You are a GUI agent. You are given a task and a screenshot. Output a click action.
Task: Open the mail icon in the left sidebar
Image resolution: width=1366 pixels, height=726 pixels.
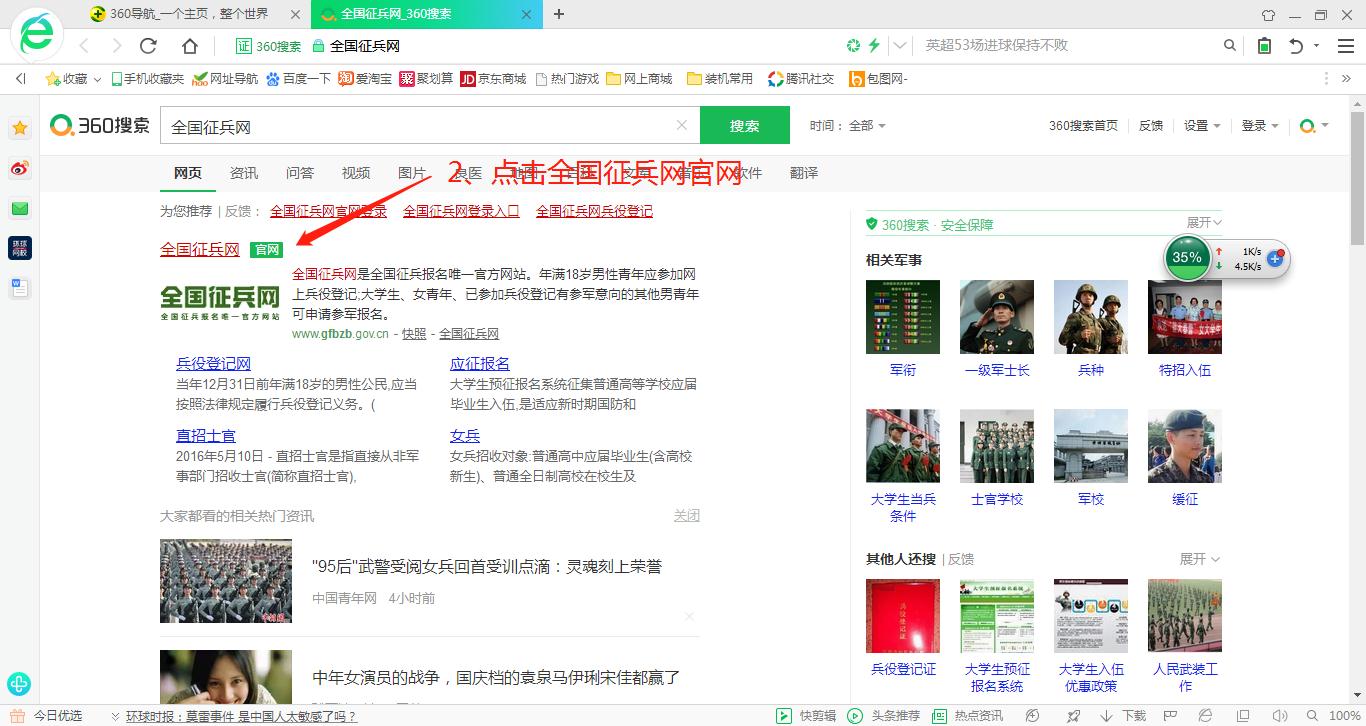pyautogui.click(x=20, y=209)
